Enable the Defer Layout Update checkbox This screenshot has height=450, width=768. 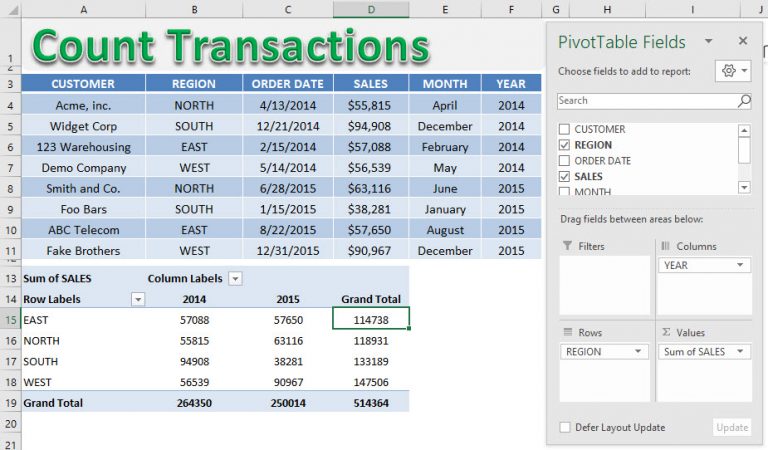click(x=565, y=427)
